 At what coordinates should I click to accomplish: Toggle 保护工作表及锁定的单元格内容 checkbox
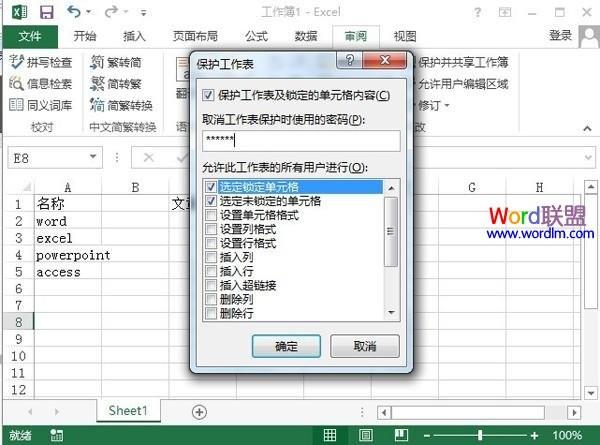[208, 95]
